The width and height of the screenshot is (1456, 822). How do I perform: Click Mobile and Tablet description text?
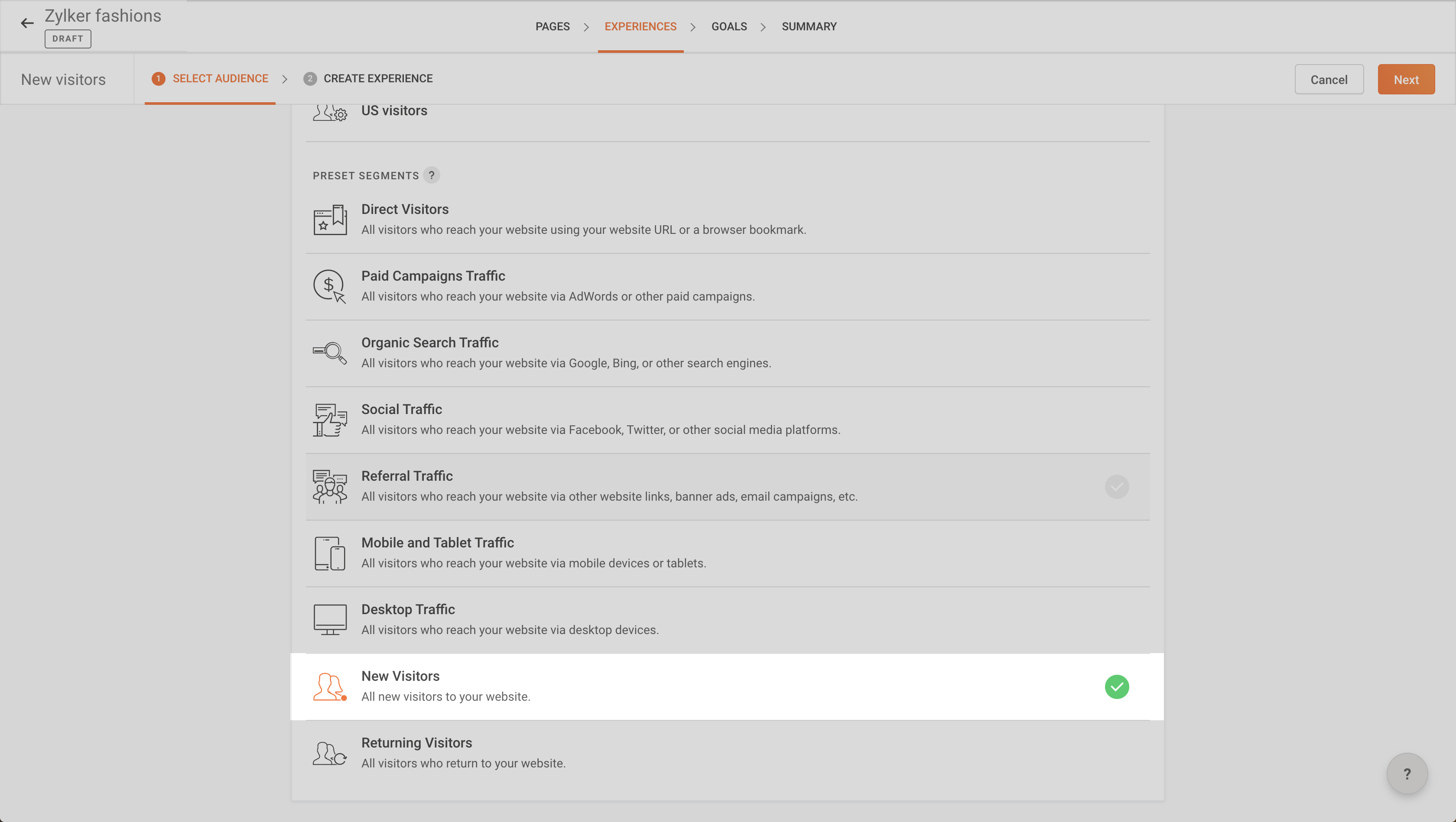tap(533, 563)
